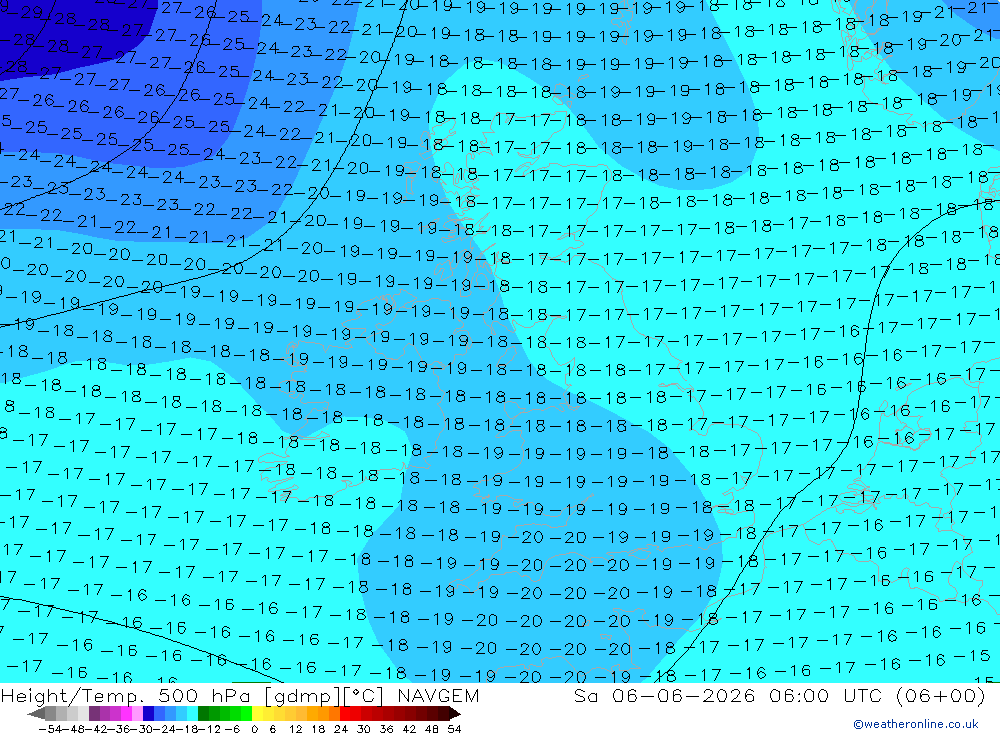The width and height of the screenshot is (1000, 733).
Task: Select the NAVGEM model name in the title
Action: [438, 695]
